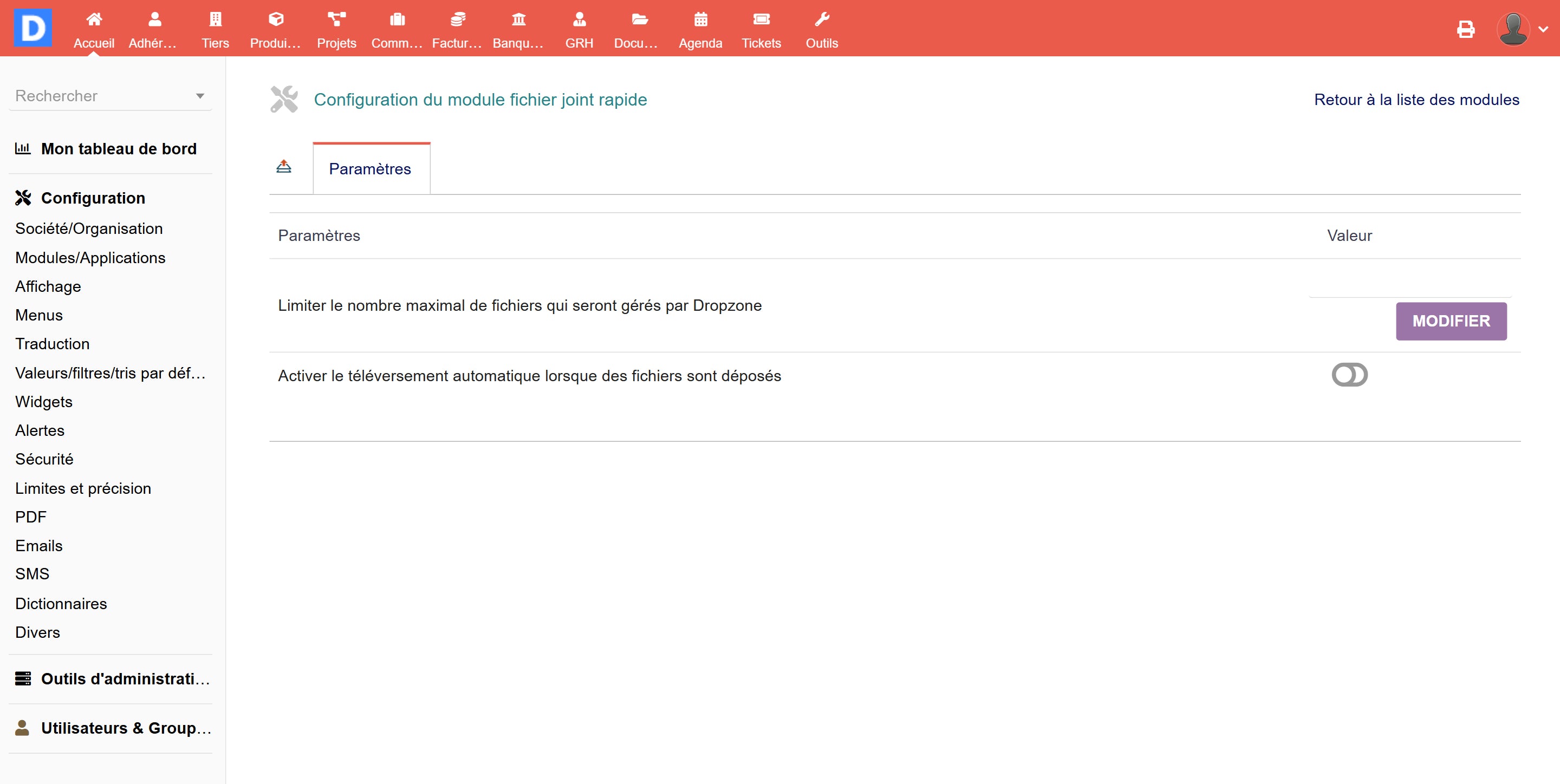1560x784 pixels.
Task: Expand Utilisateurs & Groupes section
Action: pos(125,728)
